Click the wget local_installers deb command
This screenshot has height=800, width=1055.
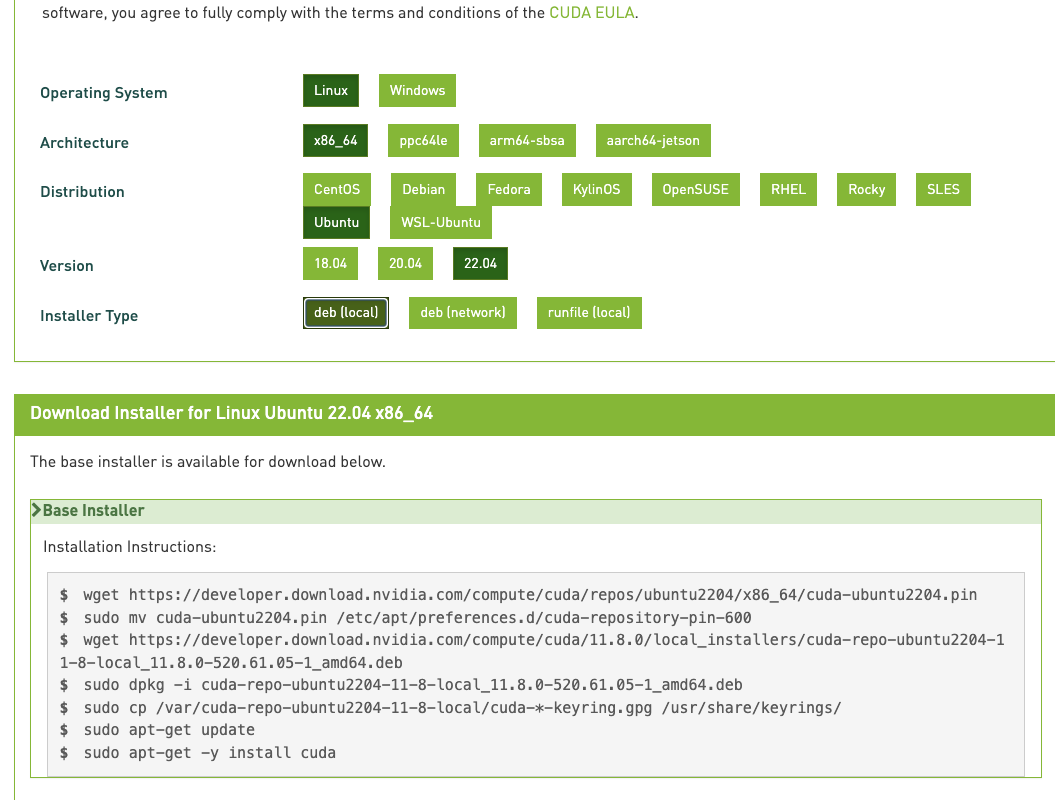pyautogui.click(x=532, y=651)
